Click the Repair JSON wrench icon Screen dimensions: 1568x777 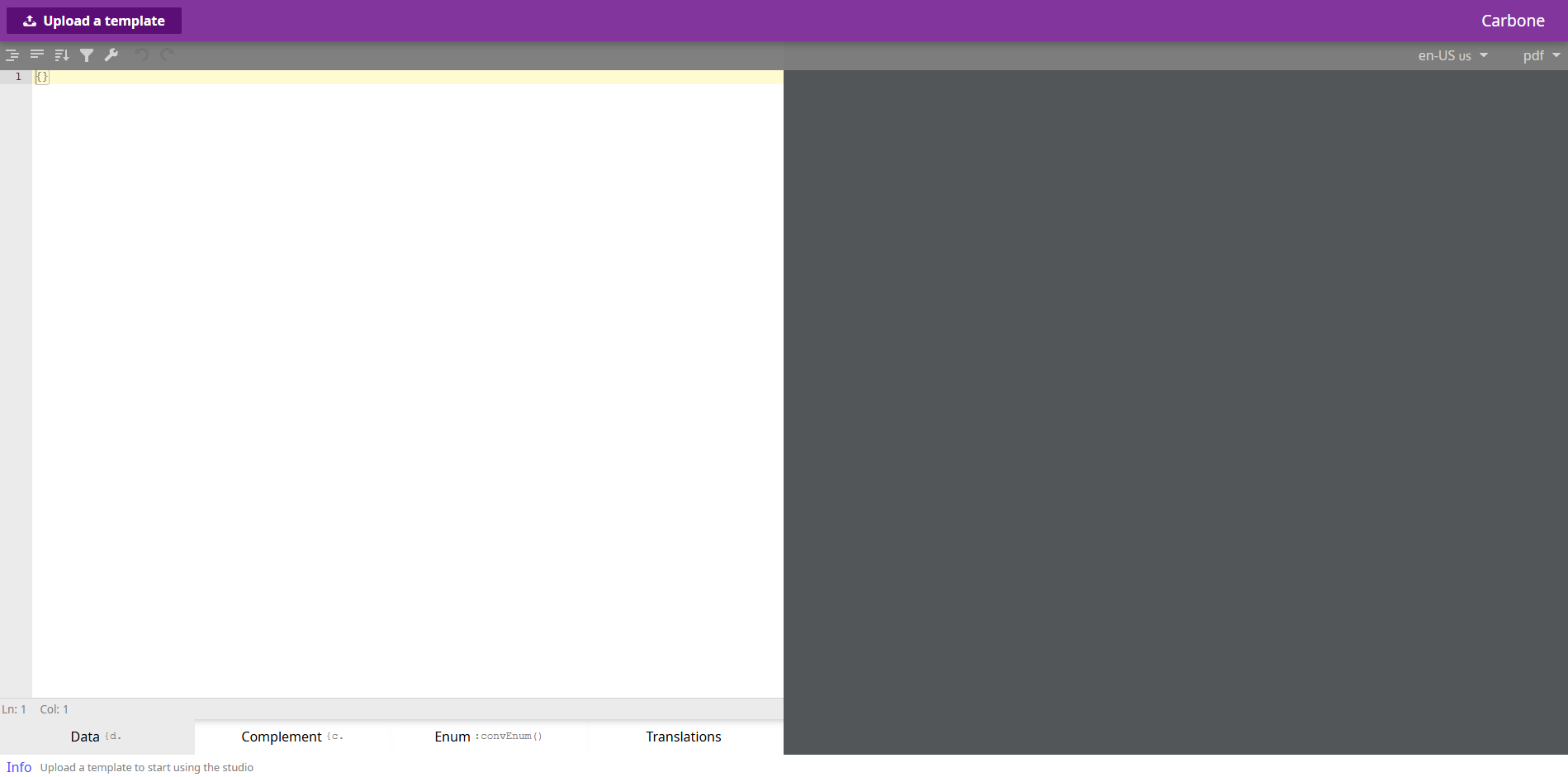111,55
